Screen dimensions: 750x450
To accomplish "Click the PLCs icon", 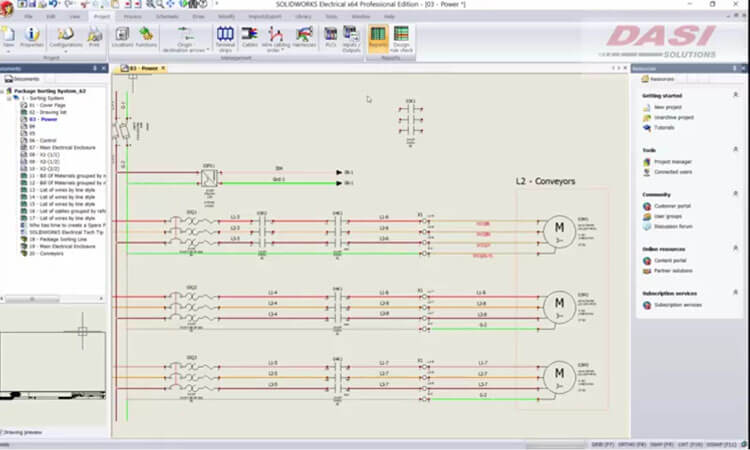I will click(333, 37).
